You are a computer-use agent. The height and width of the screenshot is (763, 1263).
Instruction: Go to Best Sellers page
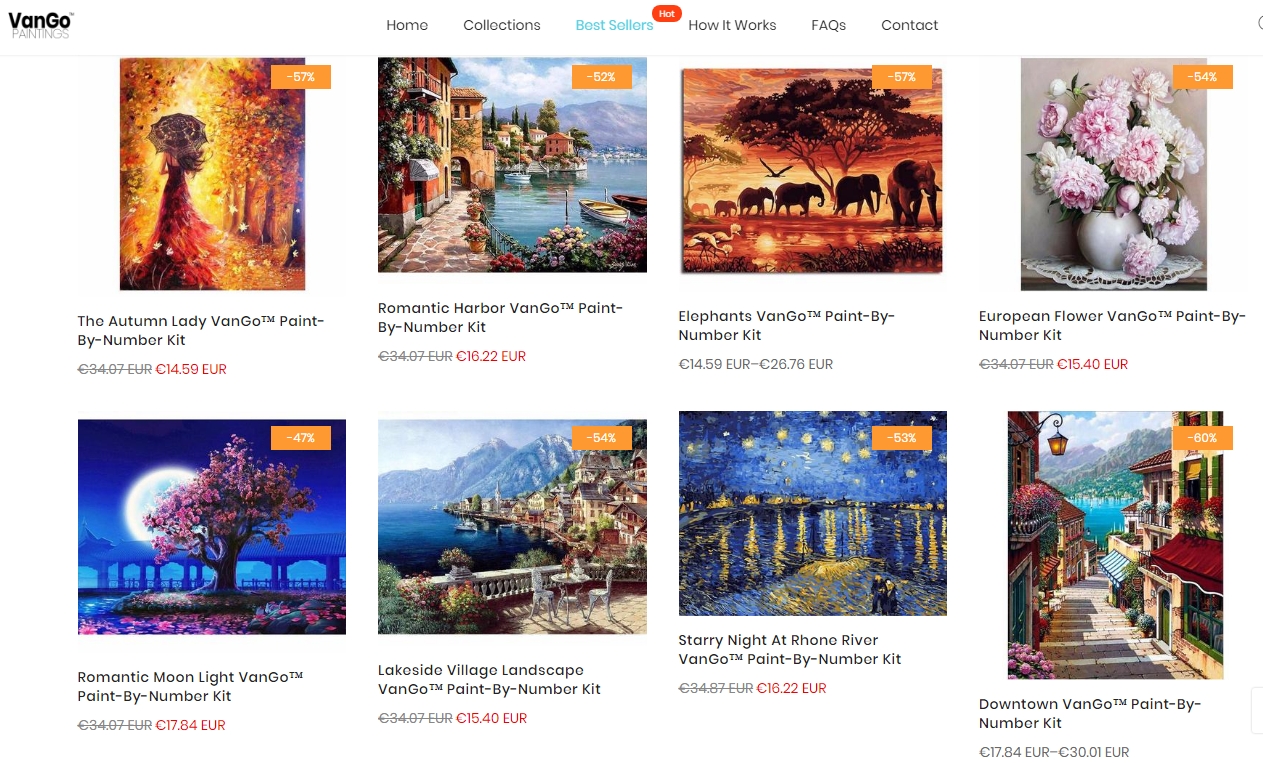[x=614, y=25]
